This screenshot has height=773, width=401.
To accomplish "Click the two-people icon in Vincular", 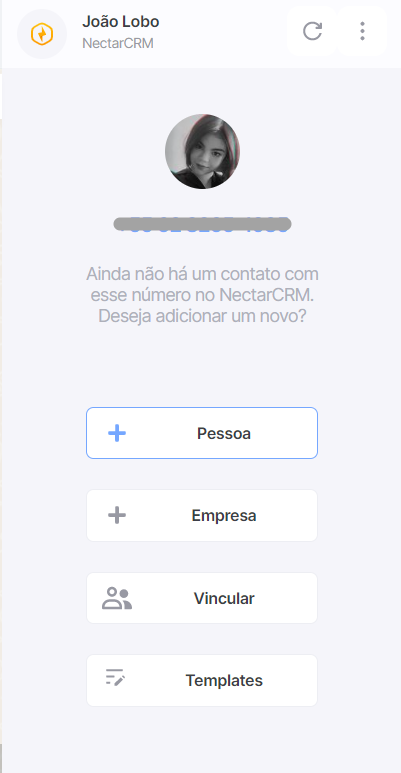I will pyautogui.click(x=117, y=598).
